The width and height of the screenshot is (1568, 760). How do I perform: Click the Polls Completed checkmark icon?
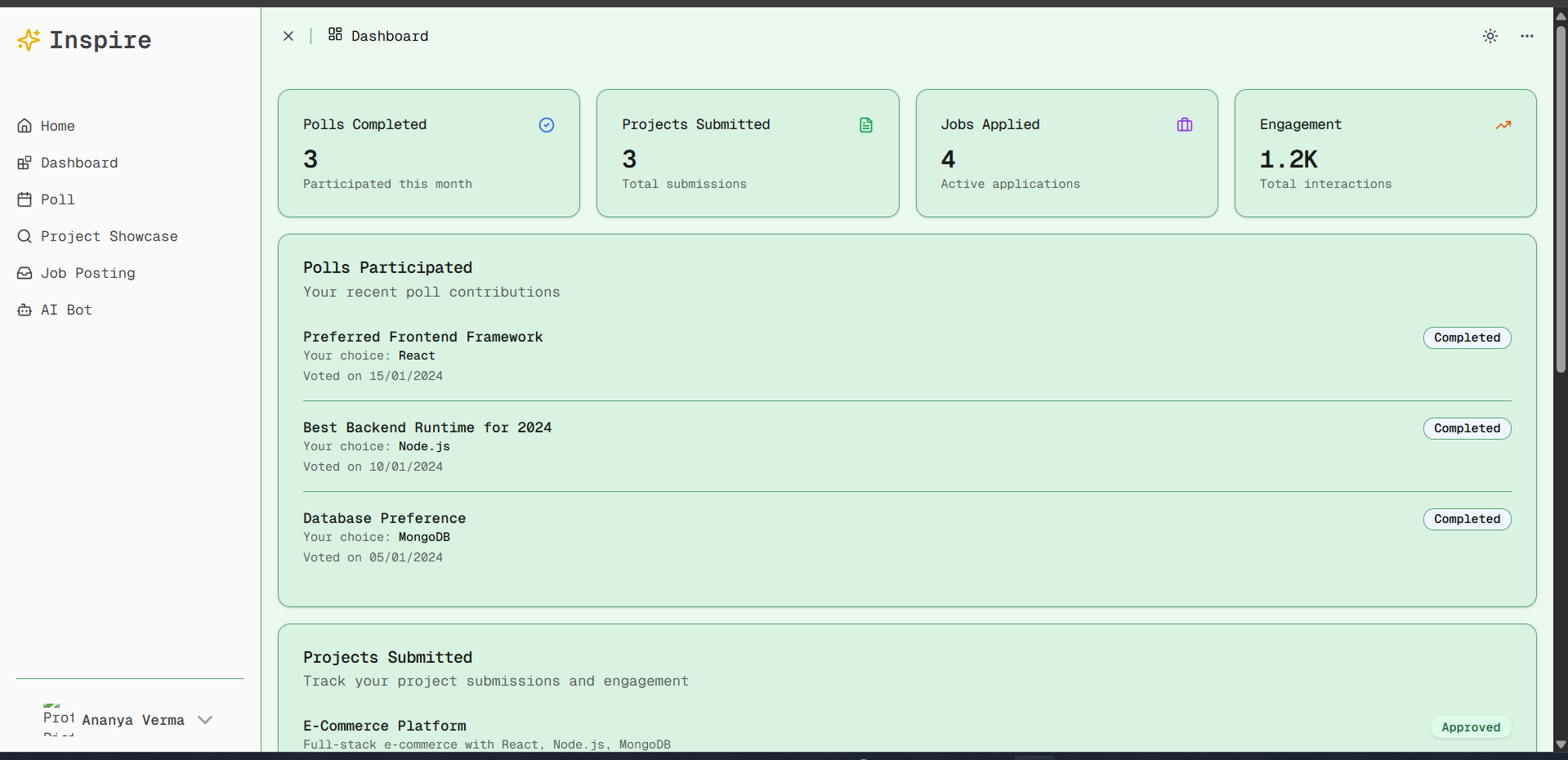pyautogui.click(x=547, y=125)
